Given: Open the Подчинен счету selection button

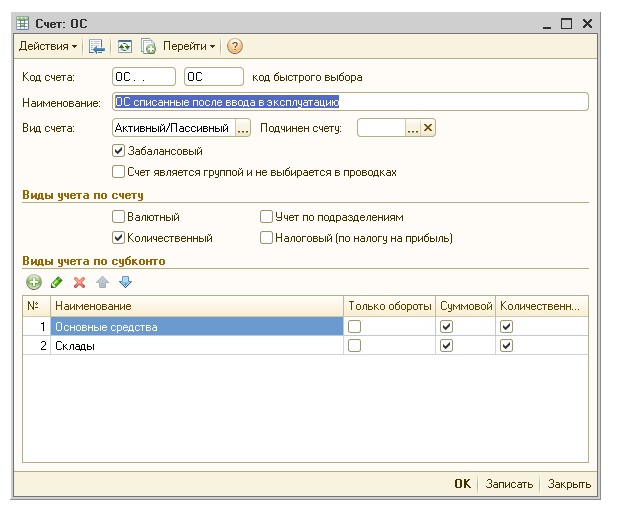Looking at the screenshot, I should pos(412,128).
